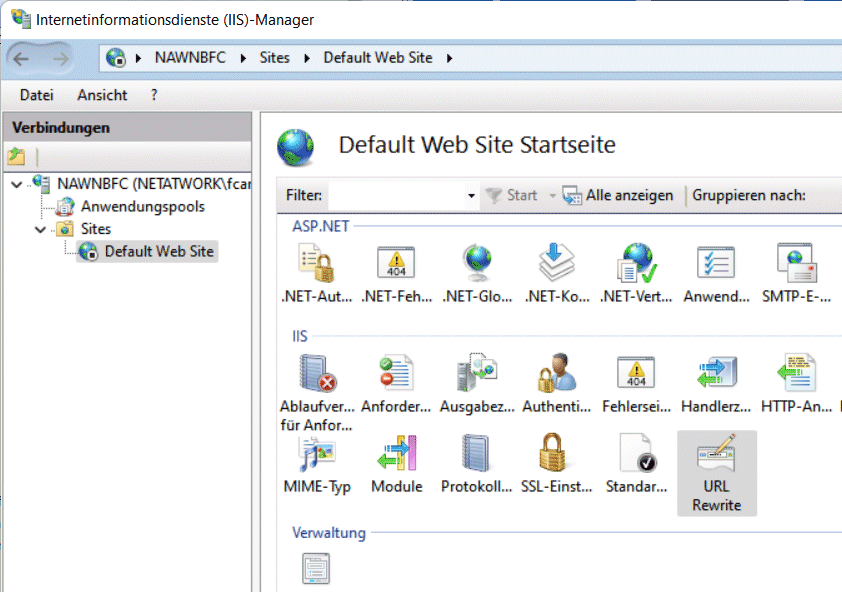Viewport: 842px width, 592px height.
Task: Open the Standarddokument icon
Action: (x=637, y=452)
